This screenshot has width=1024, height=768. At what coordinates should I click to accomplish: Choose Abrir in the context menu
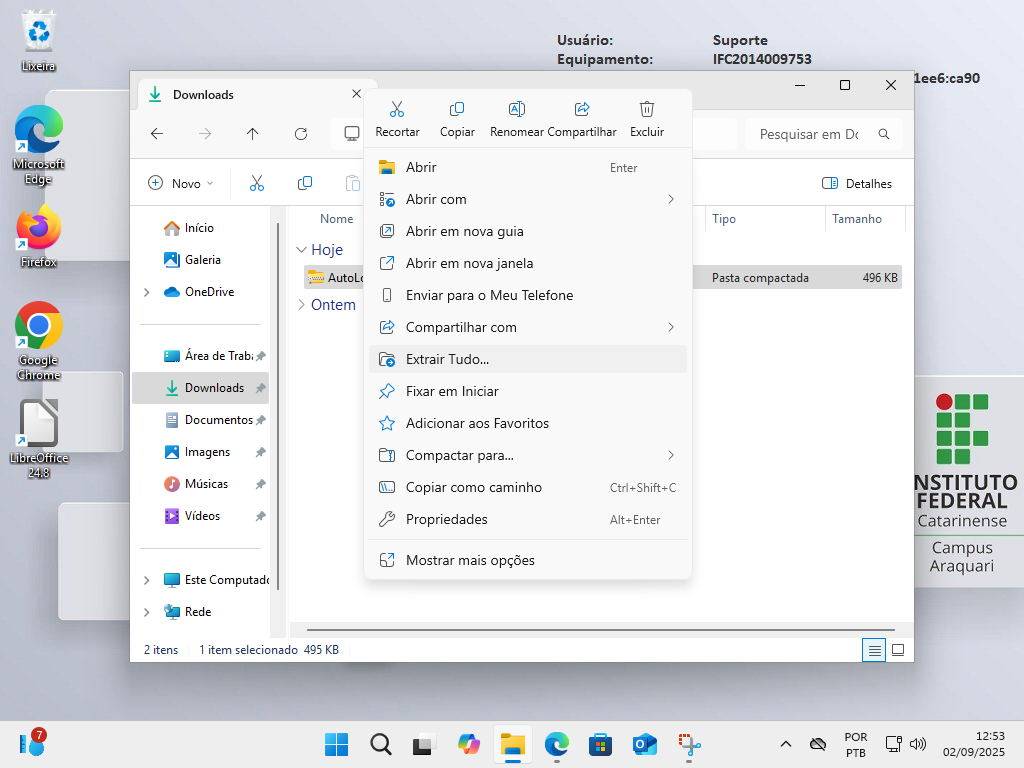(x=528, y=167)
